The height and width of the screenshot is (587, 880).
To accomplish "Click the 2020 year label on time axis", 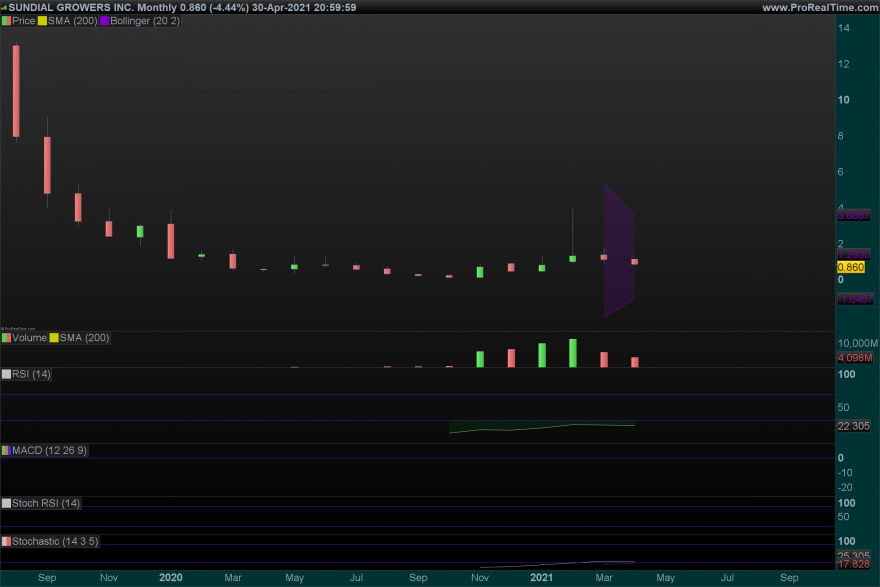I will click(171, 577).
